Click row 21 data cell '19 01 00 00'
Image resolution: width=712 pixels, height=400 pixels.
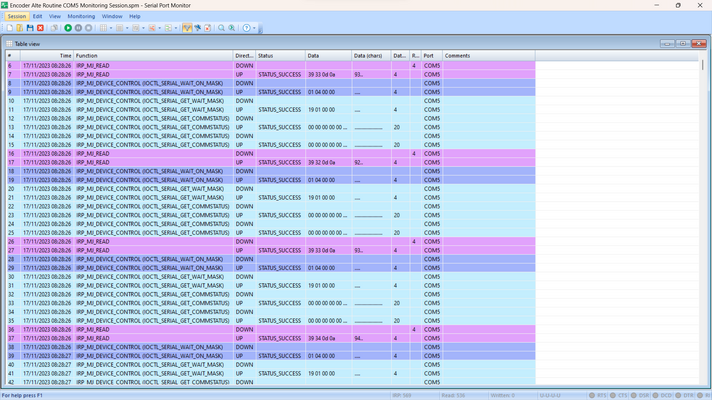point(329,198)
